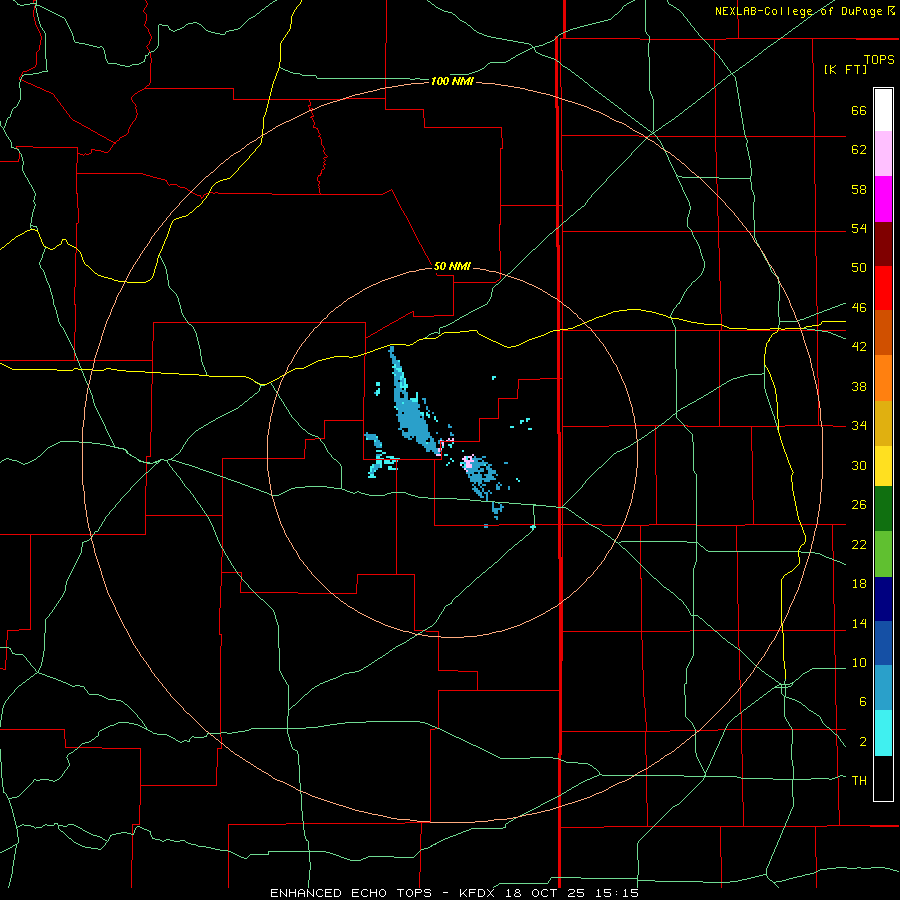Click the '14' legend value
Screen dimensions: 900x900
[x=859, y=623]
